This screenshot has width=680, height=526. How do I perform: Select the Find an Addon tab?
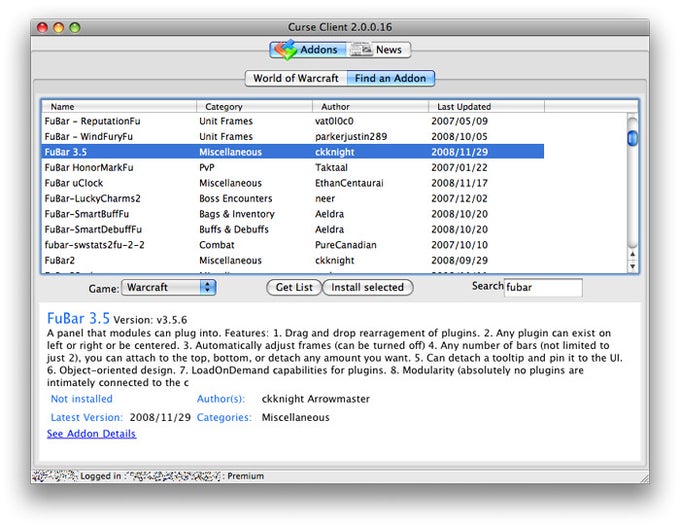click(390, 78)
